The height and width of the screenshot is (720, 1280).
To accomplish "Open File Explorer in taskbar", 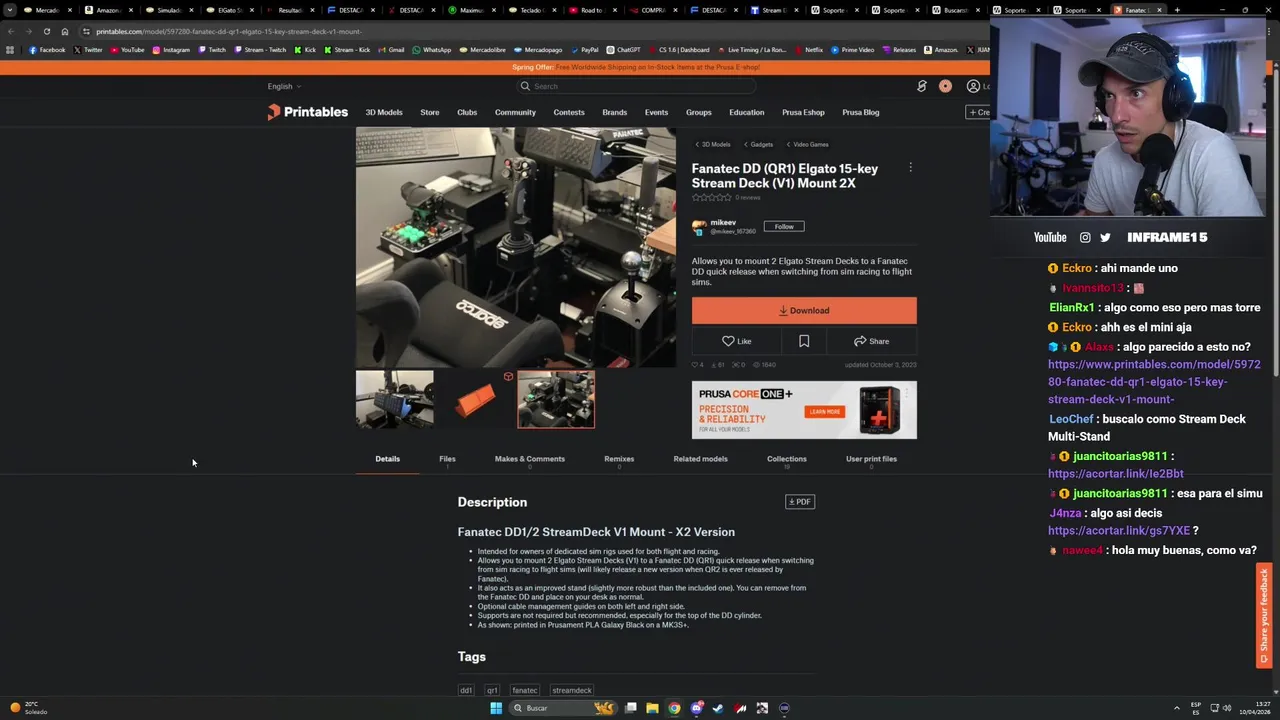I will [x=652, y=708].
